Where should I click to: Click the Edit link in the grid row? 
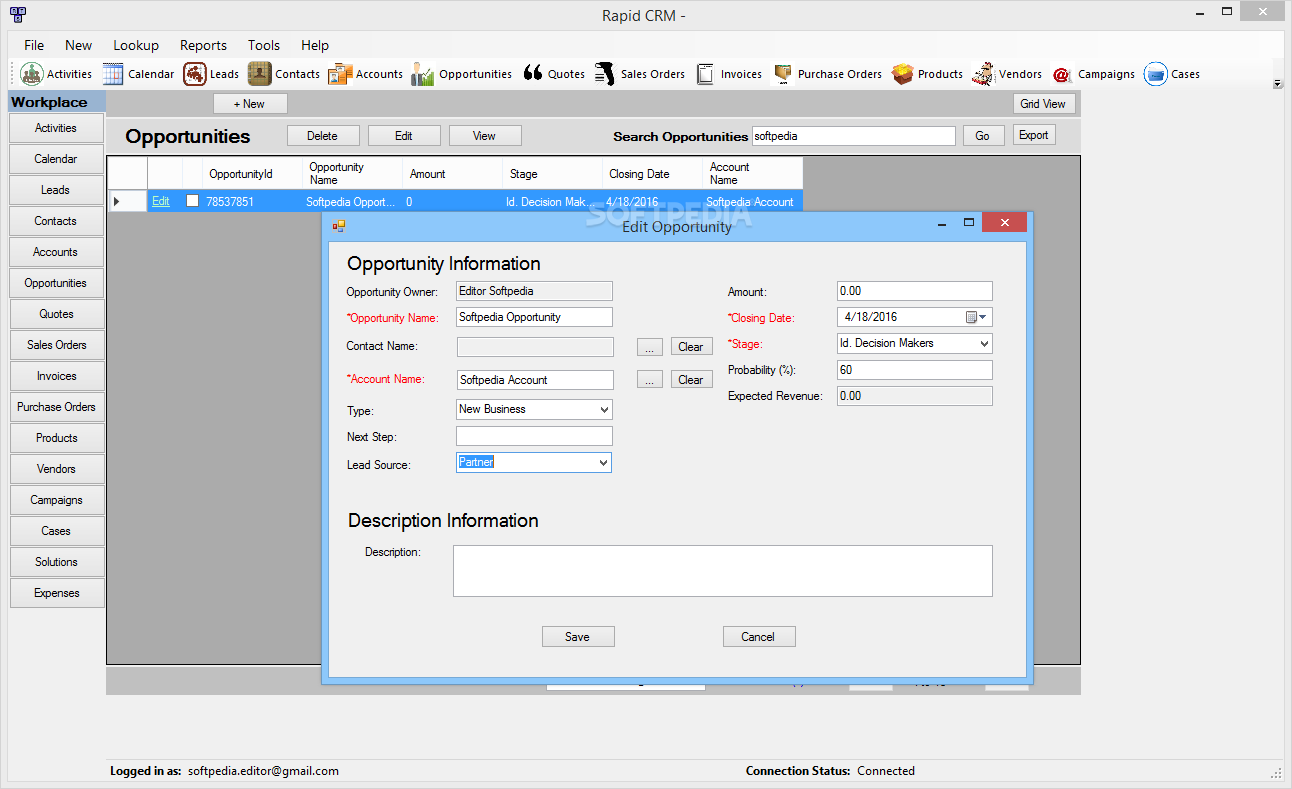(161, 201)
